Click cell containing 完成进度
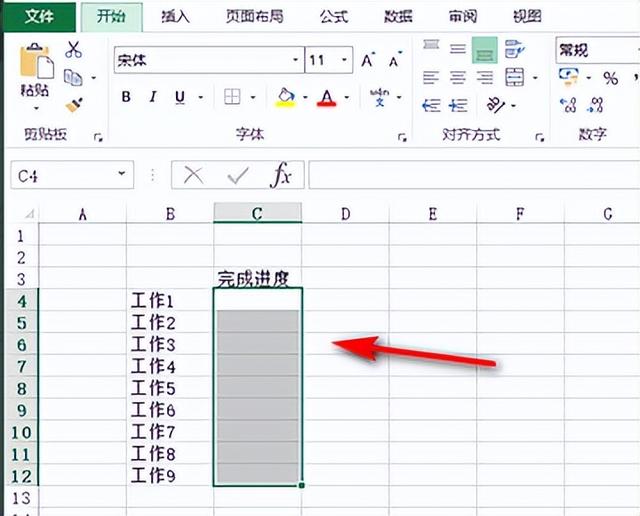This screenshot has height=516, width=640. pos(258,278)
